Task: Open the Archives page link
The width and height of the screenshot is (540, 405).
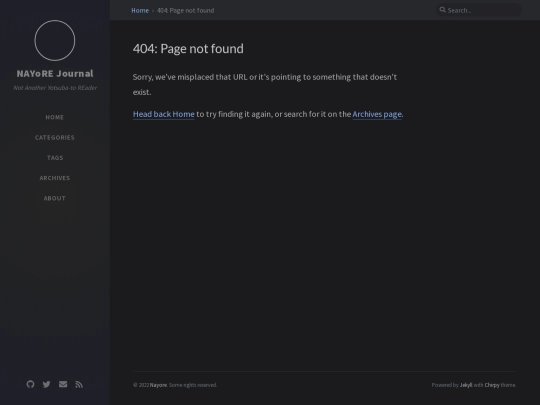Action: tap(377, 114)
